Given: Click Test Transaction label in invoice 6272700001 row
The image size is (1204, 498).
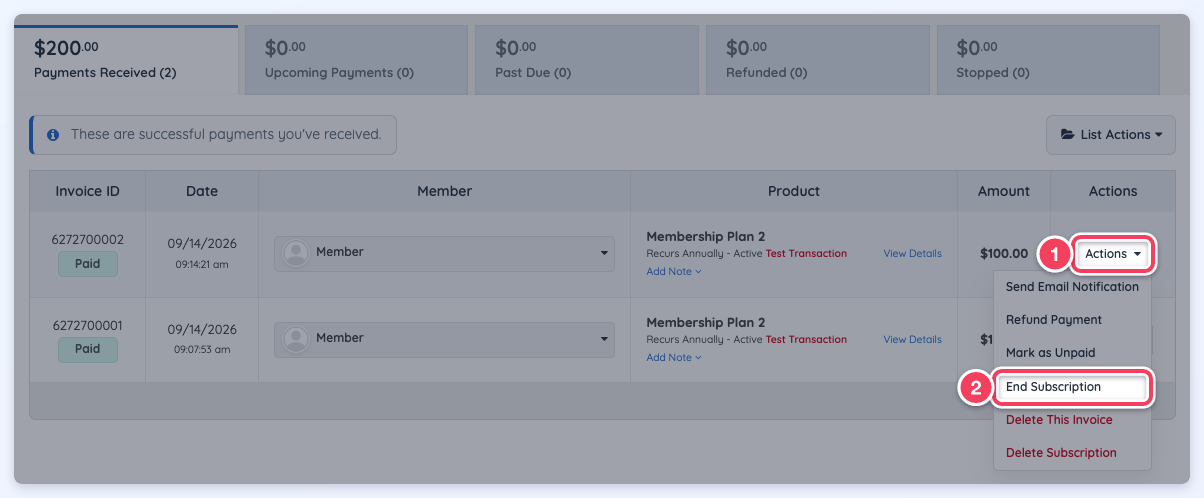Looking at the screenshot, I should click(806, 340).
